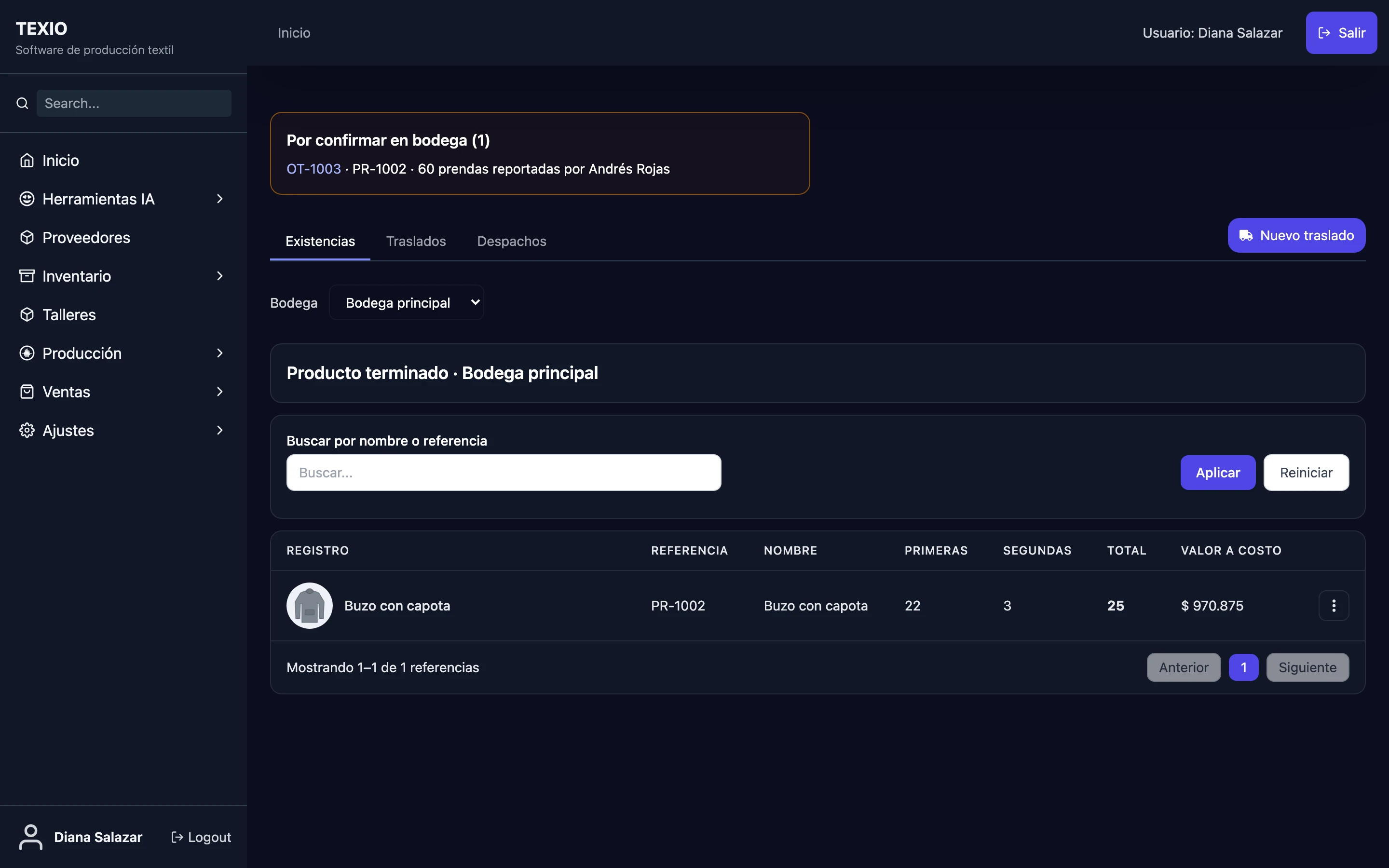Viewport: 1389px width, 868px height.
Task: Focus the sidebar Search field
Action: pos(134,103)
